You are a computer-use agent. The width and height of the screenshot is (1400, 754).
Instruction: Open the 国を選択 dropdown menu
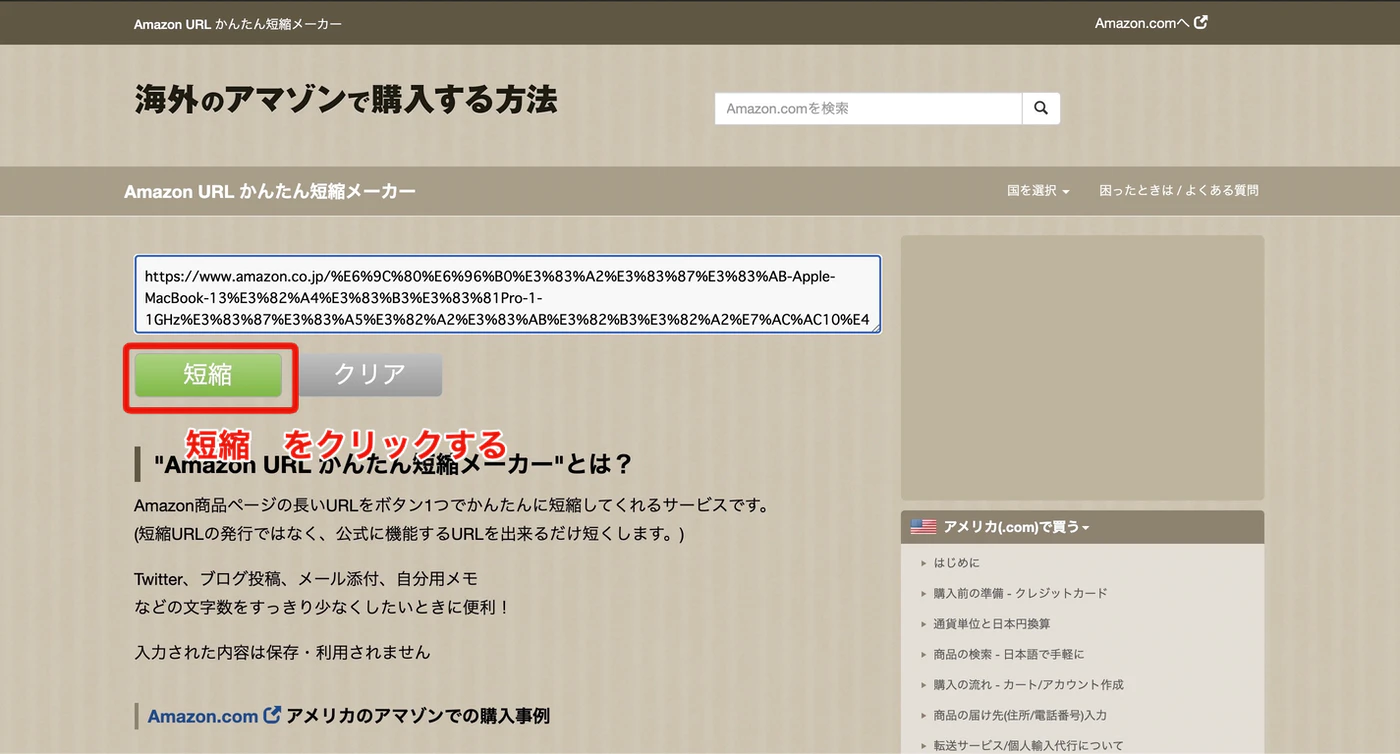tap(1038, 190)
